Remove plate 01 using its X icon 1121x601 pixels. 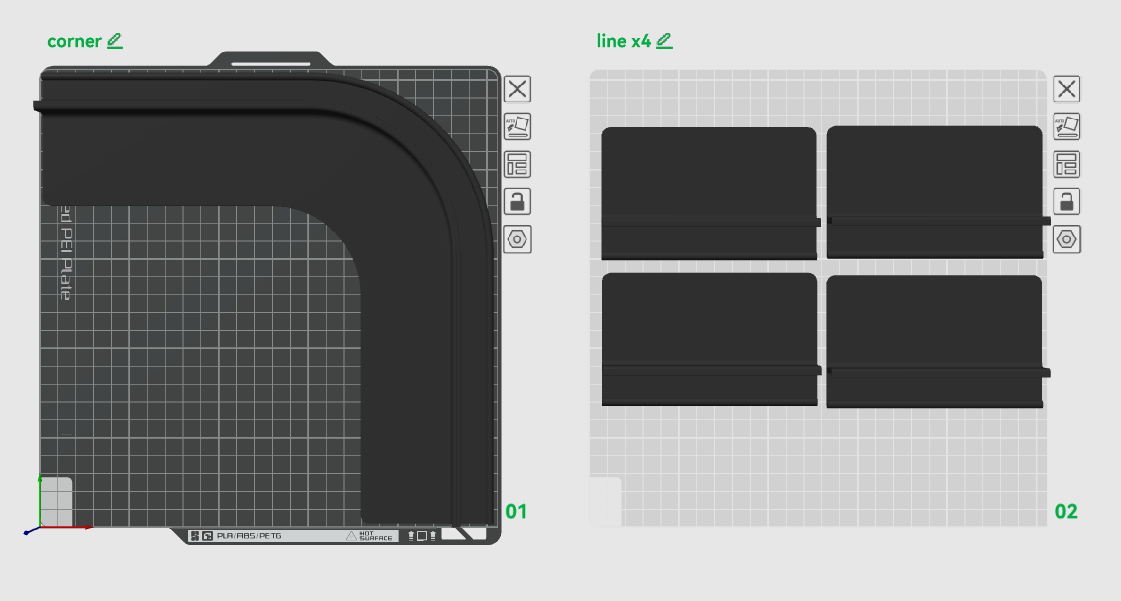(x=518, y=89)
